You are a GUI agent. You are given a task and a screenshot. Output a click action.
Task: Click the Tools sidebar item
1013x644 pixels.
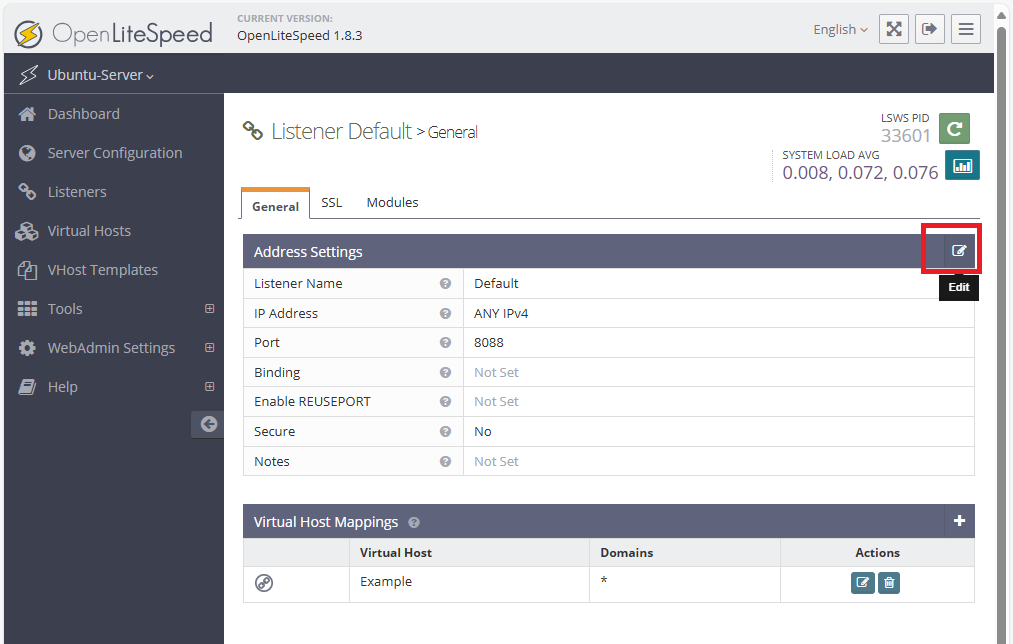65,309
